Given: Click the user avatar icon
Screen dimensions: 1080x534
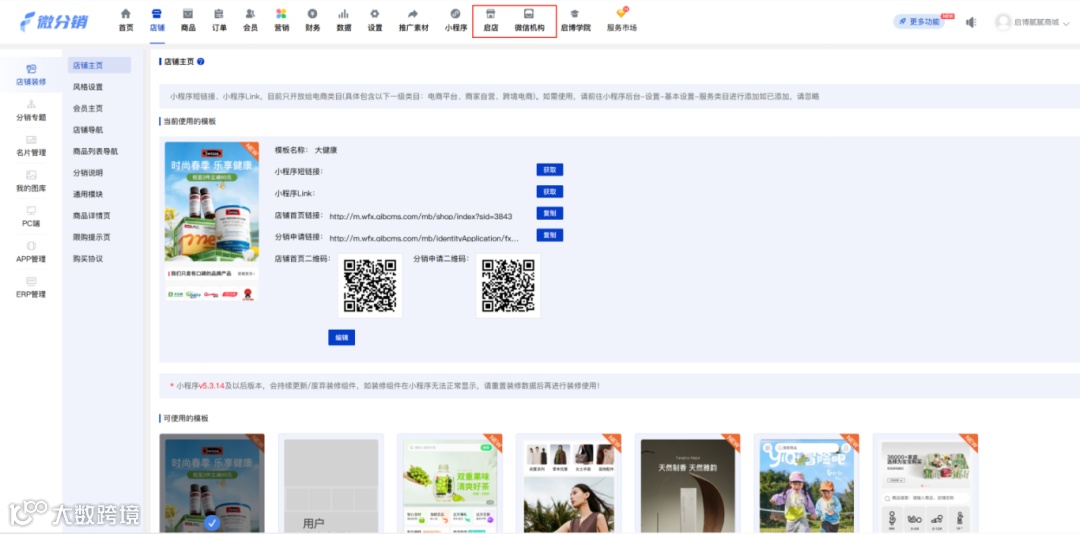Looking at the screenshot, I should 1003,22.
